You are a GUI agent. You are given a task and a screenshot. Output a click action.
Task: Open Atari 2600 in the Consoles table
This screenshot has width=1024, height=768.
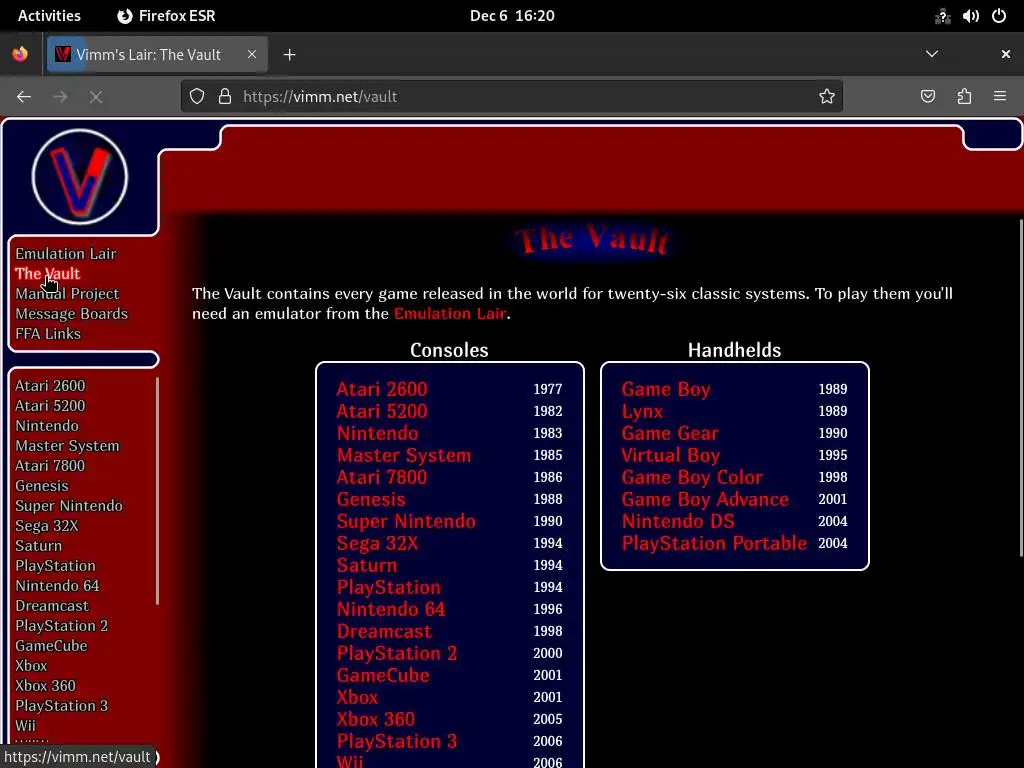(x=382, y=389)
